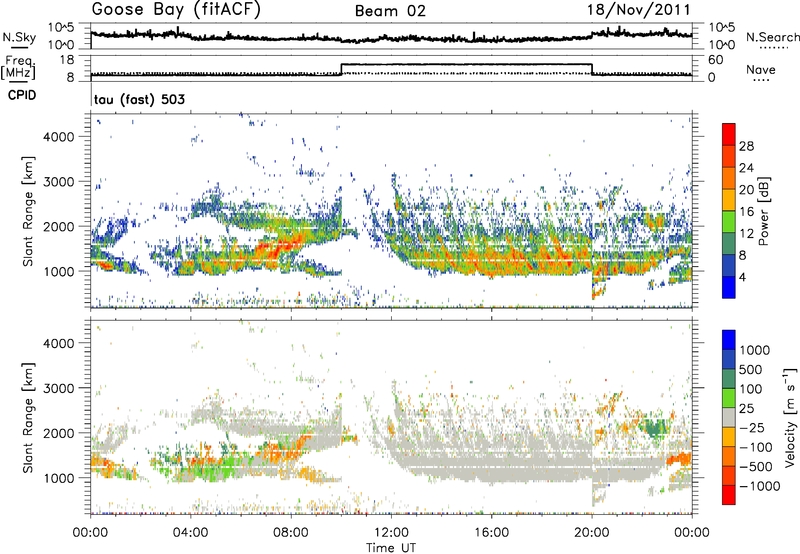Click the 'CPID' label
800x554 pixels.
pos(22,95)
